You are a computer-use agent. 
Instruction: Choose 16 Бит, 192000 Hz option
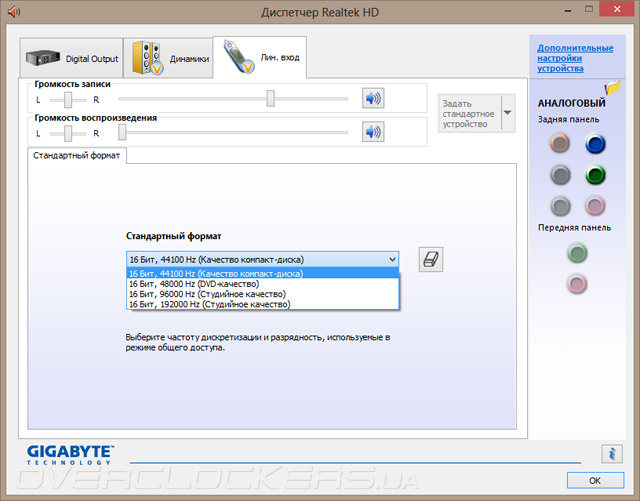click(x=262, y=304)
